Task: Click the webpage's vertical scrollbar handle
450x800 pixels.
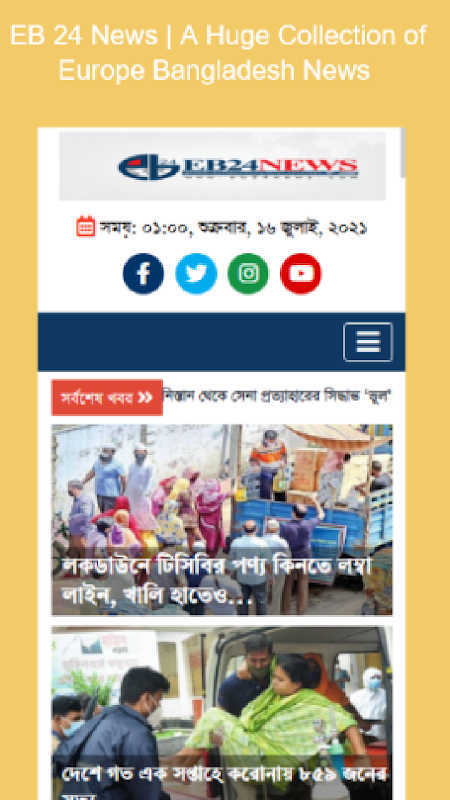Action: 403,152
